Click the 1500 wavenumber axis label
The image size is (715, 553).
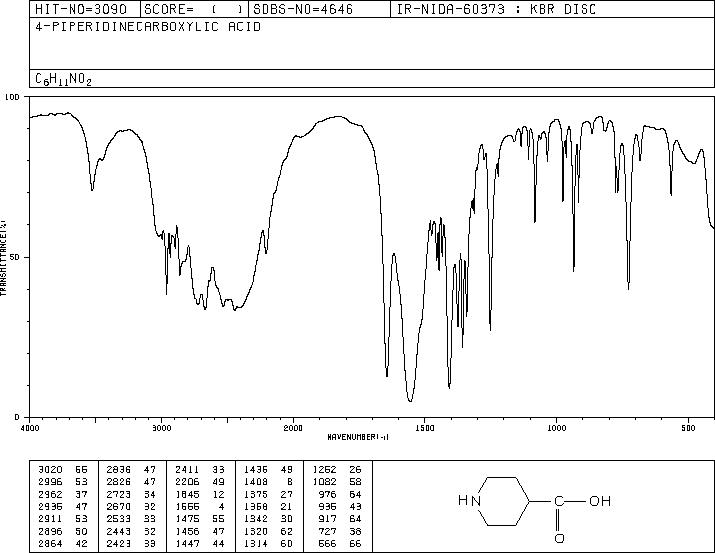(x=425, y=428)
